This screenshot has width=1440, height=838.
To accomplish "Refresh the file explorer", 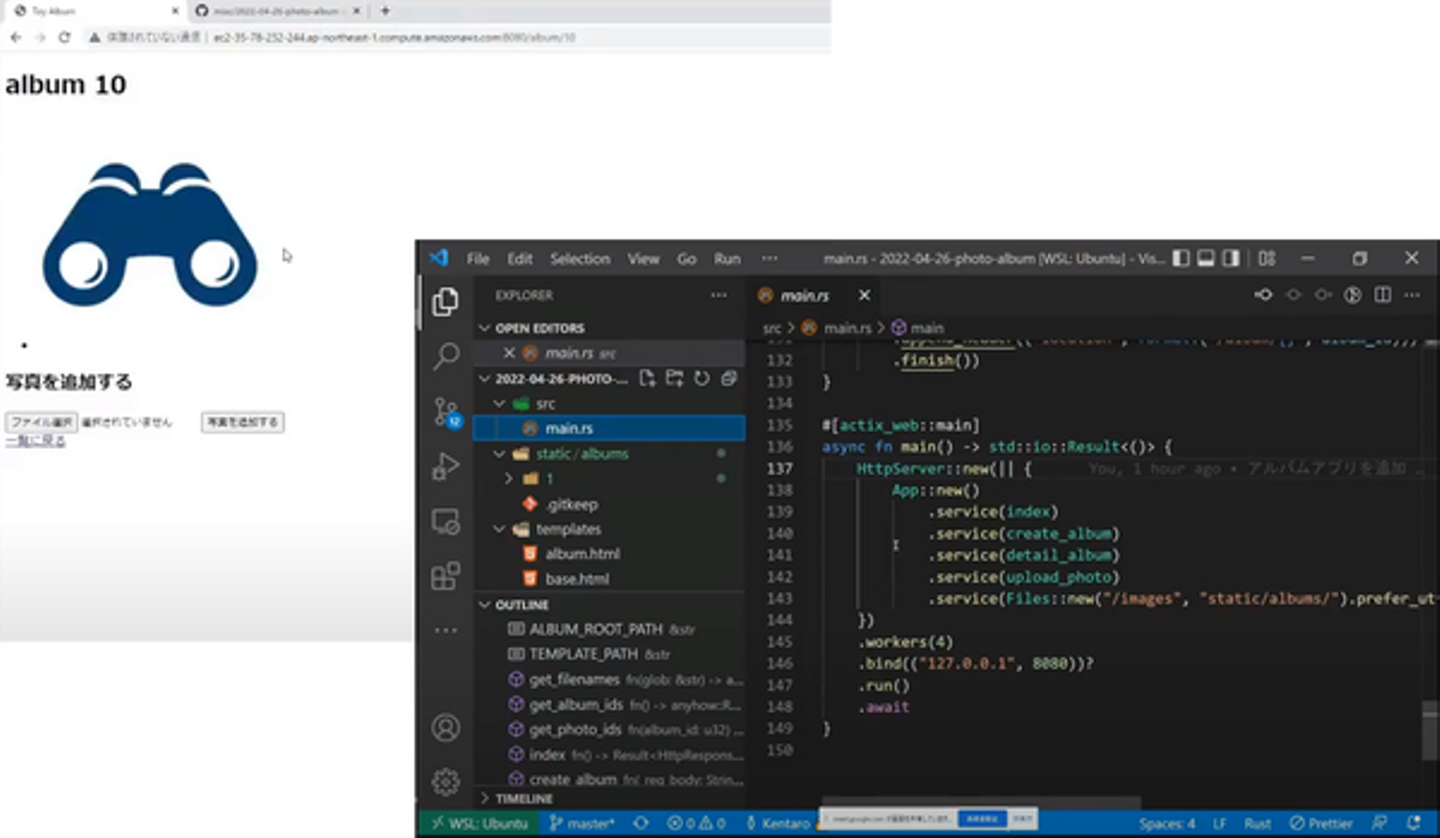I will [x=702, y=379].
